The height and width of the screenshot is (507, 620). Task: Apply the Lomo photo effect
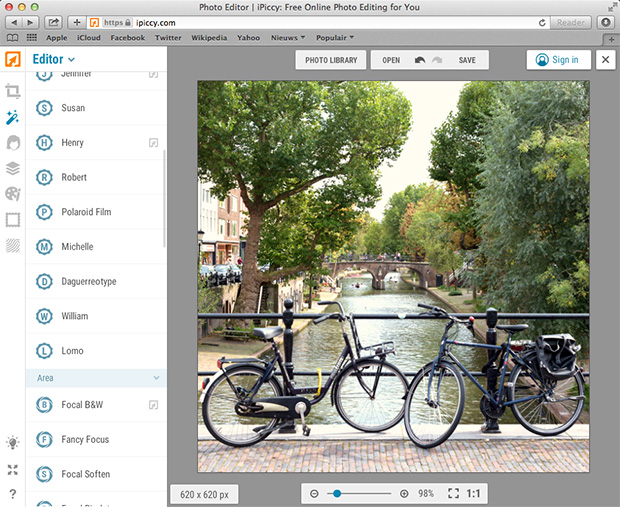96,351
